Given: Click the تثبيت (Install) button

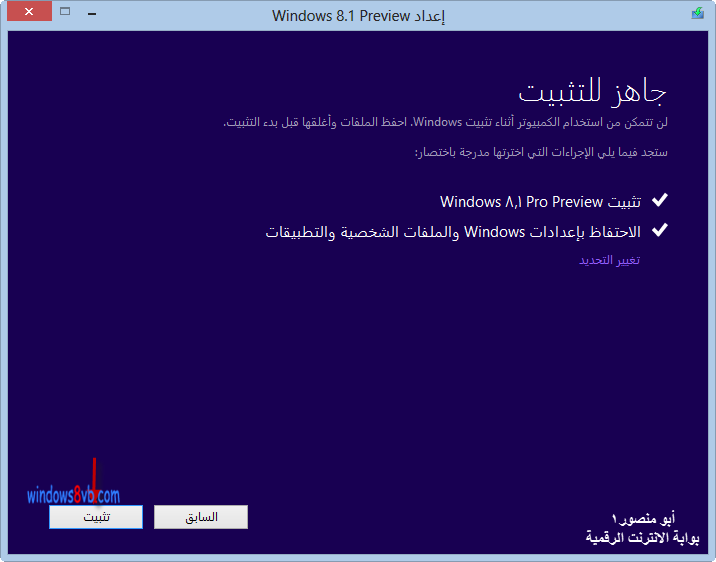Looking at the screenshot, I should click(x=96, y=517).
